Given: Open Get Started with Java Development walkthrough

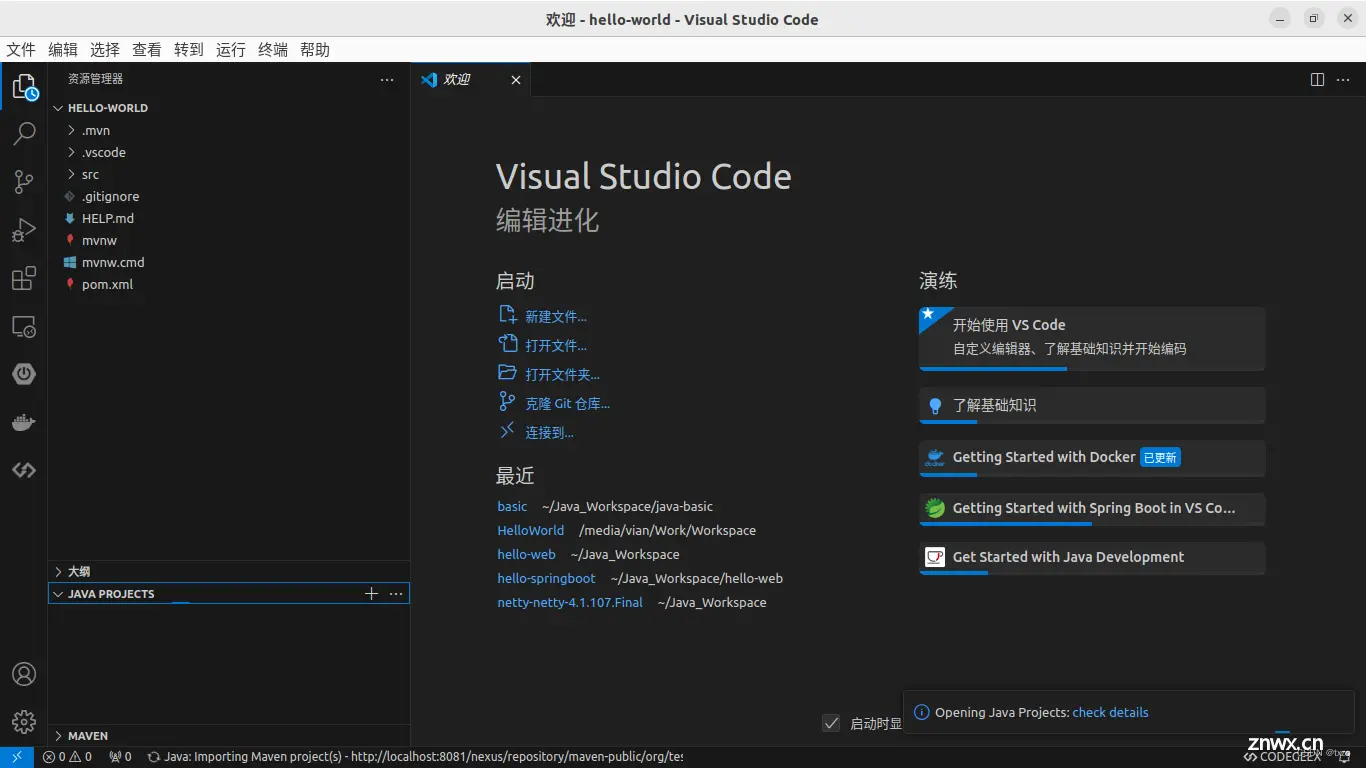Looking at the screenshot, I should pyautogui.click(x=1092, y=558).
